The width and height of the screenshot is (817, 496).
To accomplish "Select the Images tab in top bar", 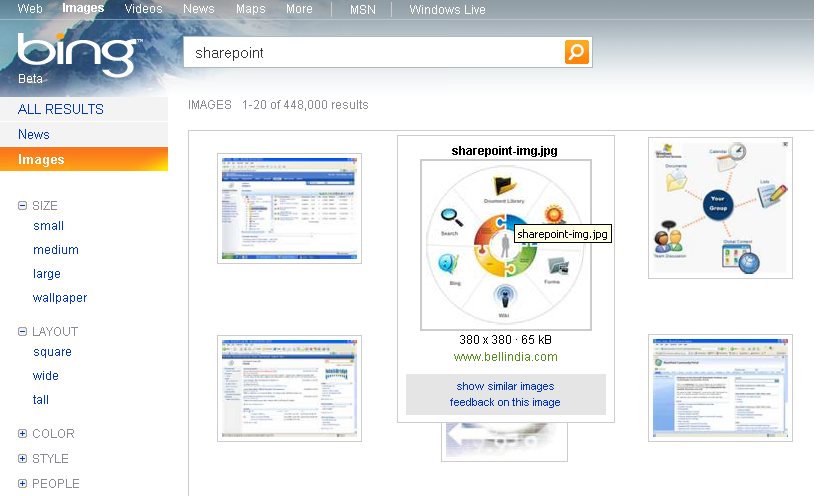I will tap(83, 8).
